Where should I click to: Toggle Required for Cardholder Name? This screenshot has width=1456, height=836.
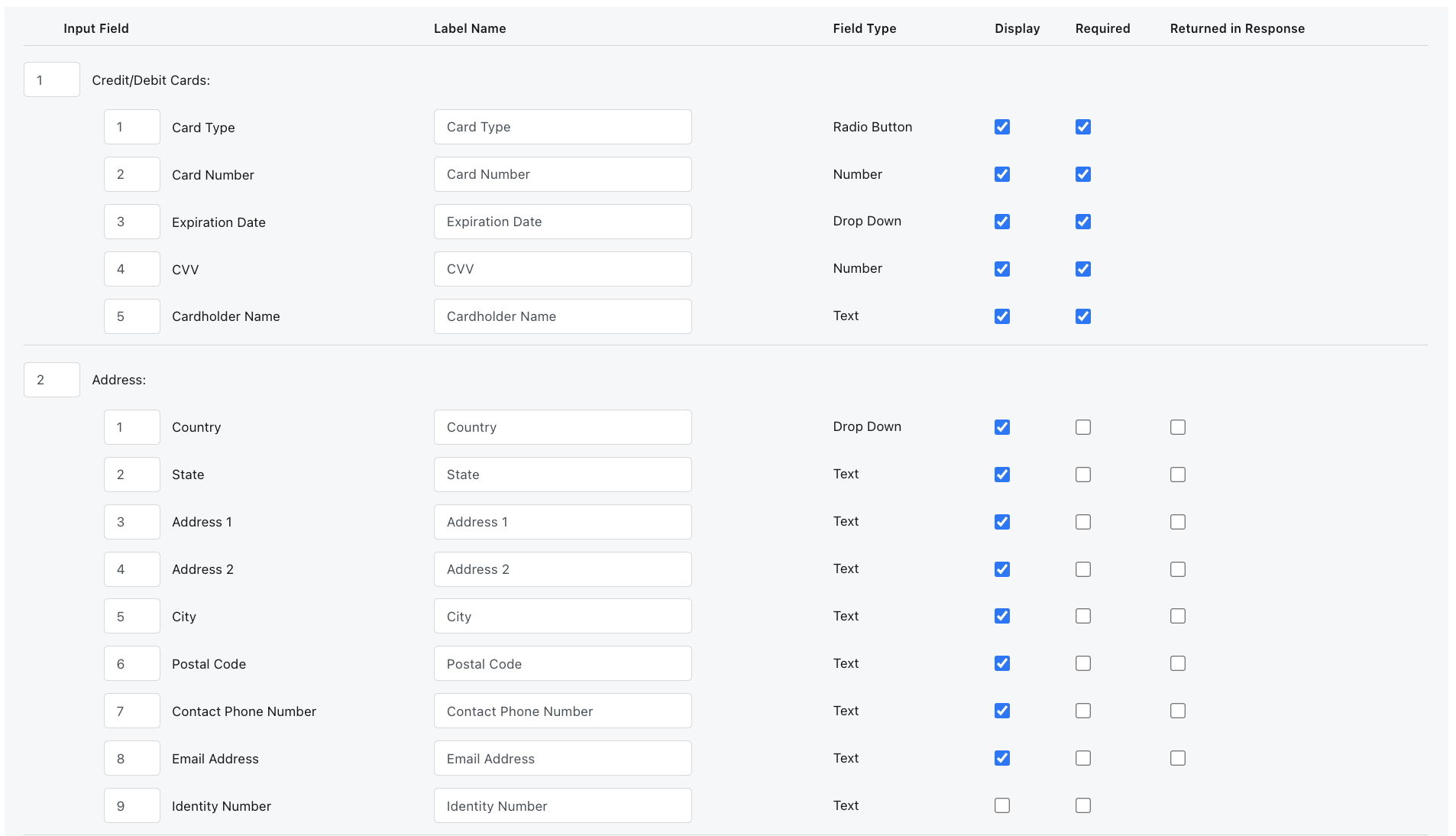(x=1083, y=316)
